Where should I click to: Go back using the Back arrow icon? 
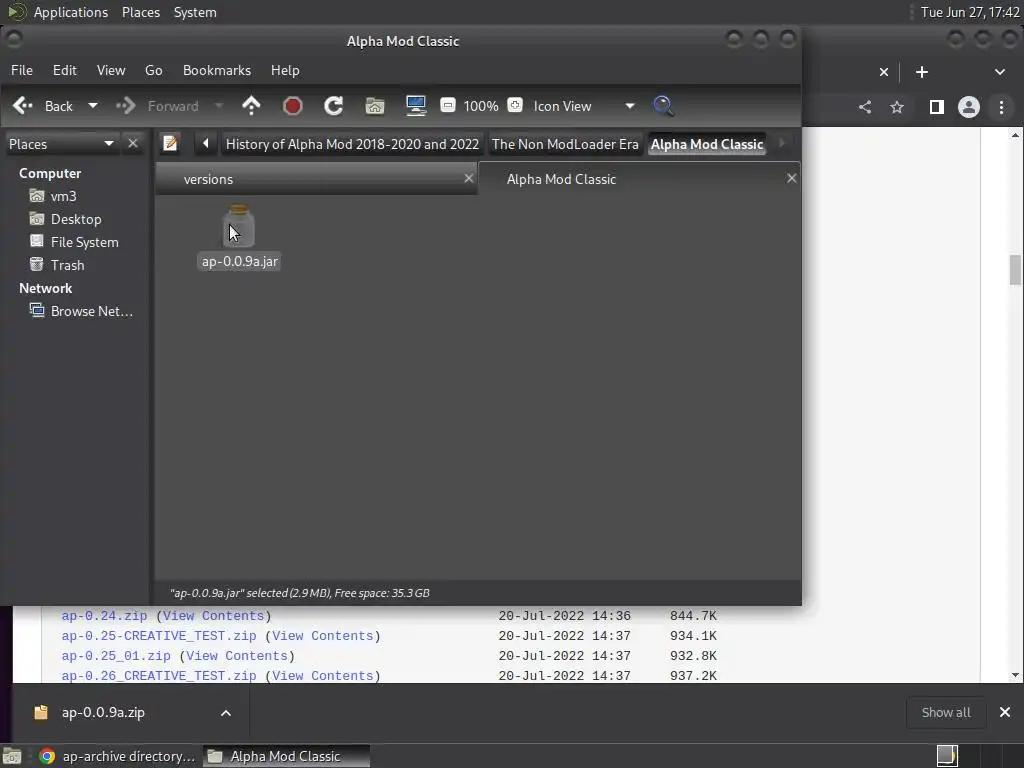point(23,106)
